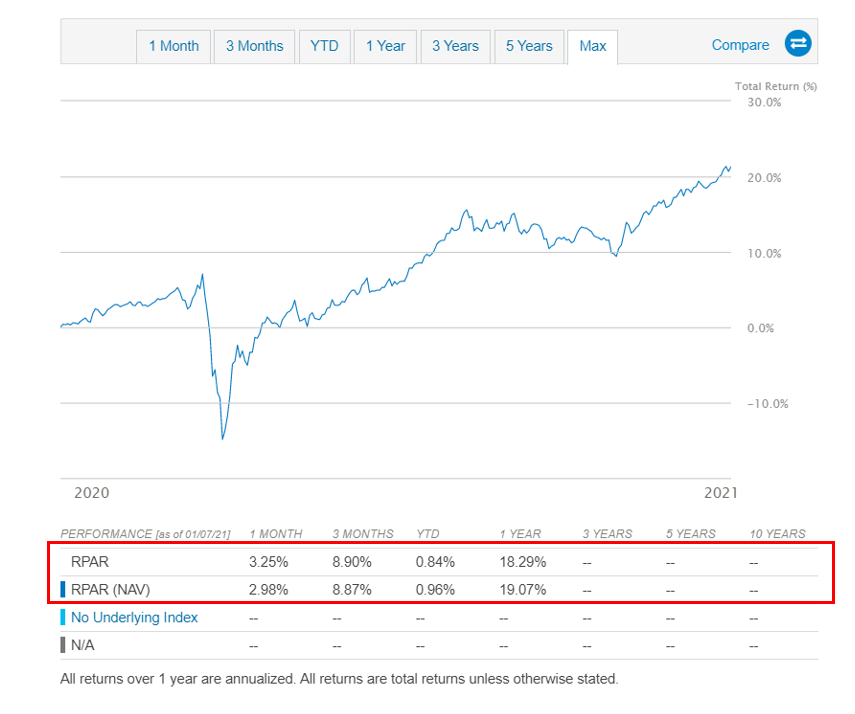Screen dimensions: 855x714
Task: Switch to the 1 Year tab
Action: 386,46
